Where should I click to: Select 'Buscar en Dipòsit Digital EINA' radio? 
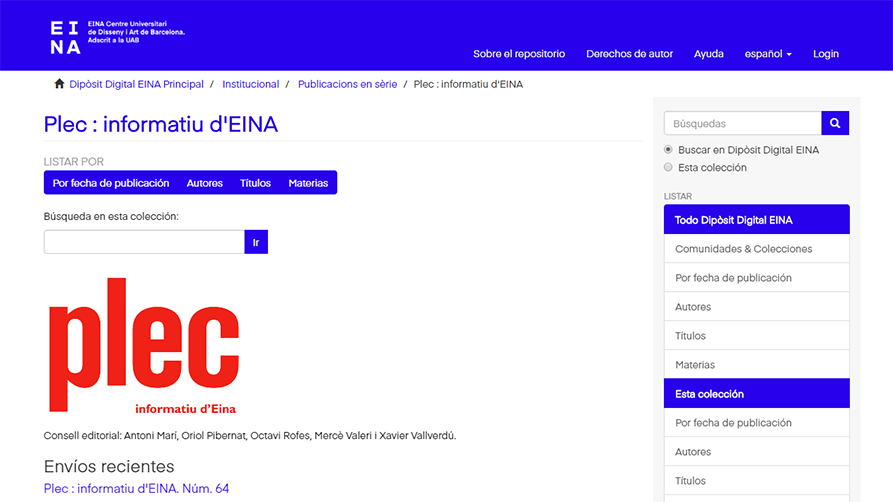pyautogui.click(x=668, y=149)
